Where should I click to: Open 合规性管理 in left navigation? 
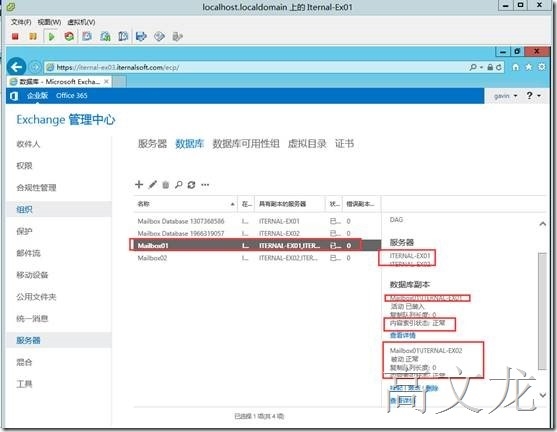36,188
